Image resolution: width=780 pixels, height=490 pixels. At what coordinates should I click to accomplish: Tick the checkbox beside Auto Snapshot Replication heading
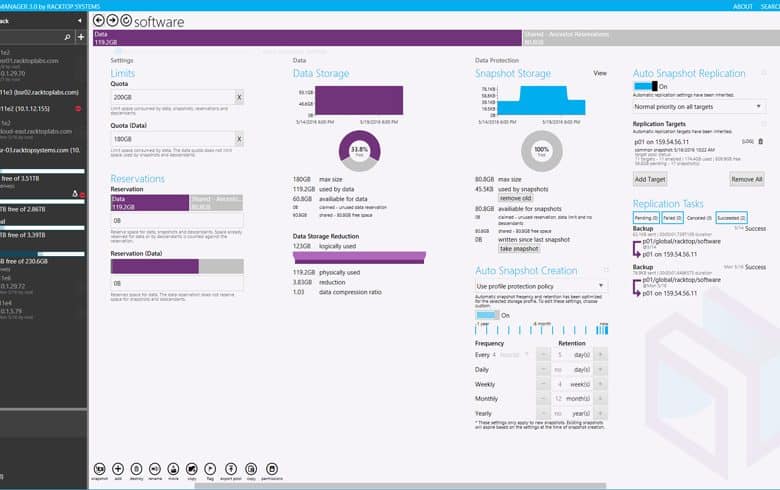click(764, 73)
